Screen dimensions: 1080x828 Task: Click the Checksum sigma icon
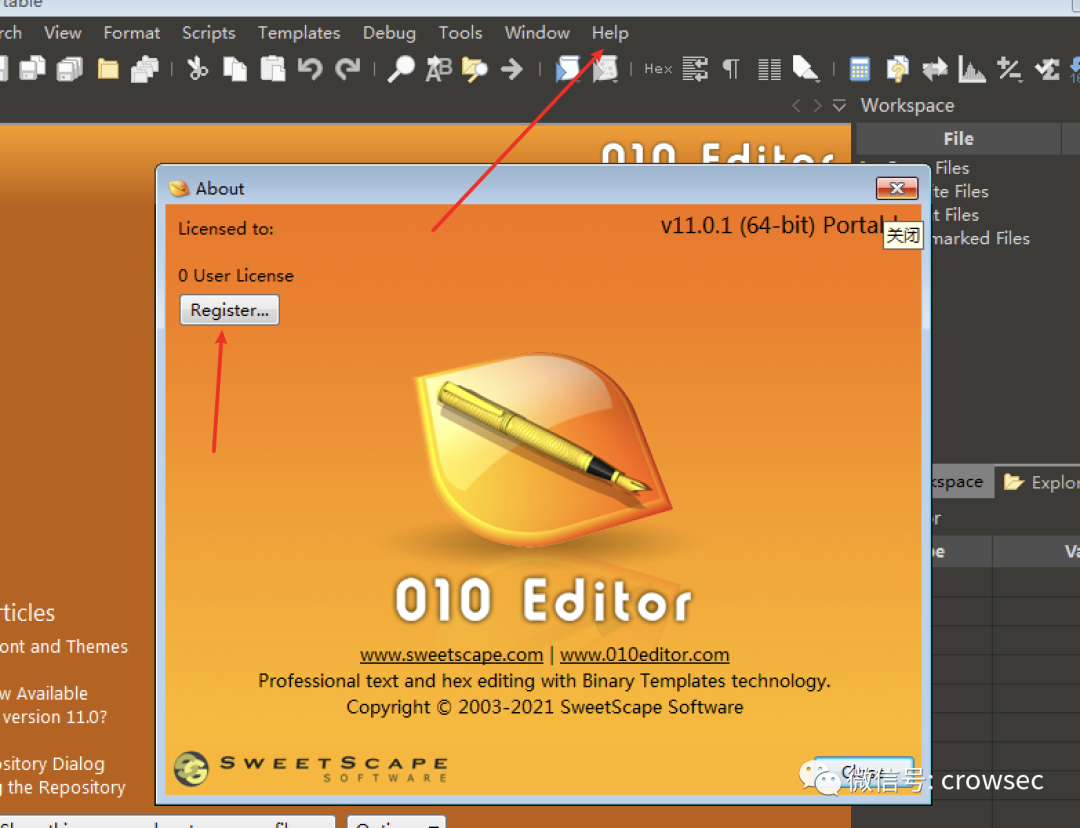(x=1047, y=69)
